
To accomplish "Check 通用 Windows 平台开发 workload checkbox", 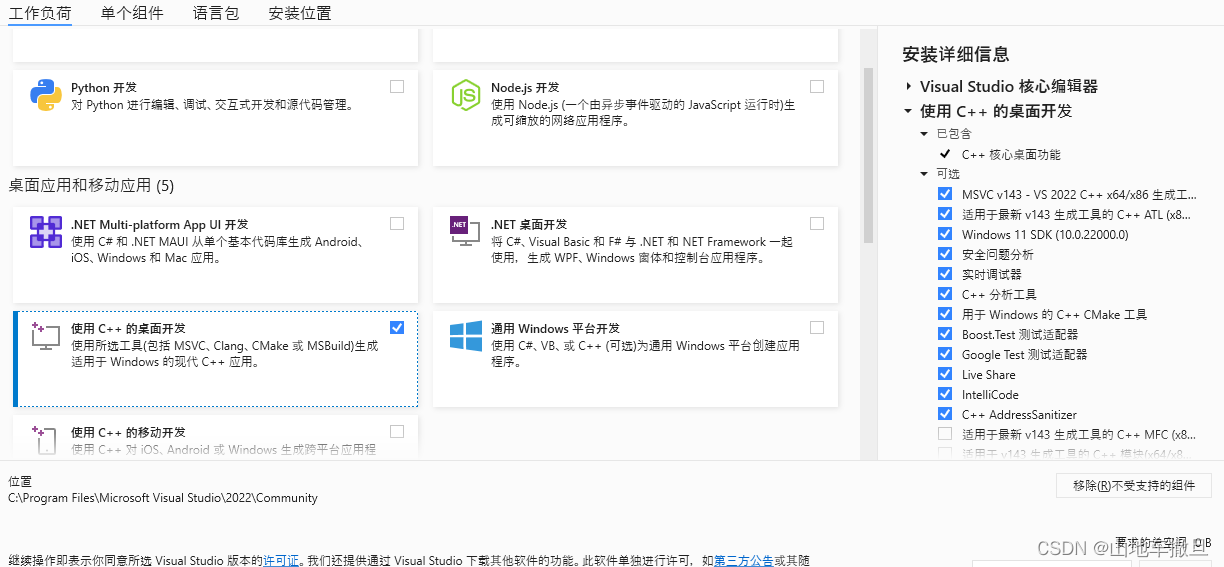I will click(x=817, y=328).
